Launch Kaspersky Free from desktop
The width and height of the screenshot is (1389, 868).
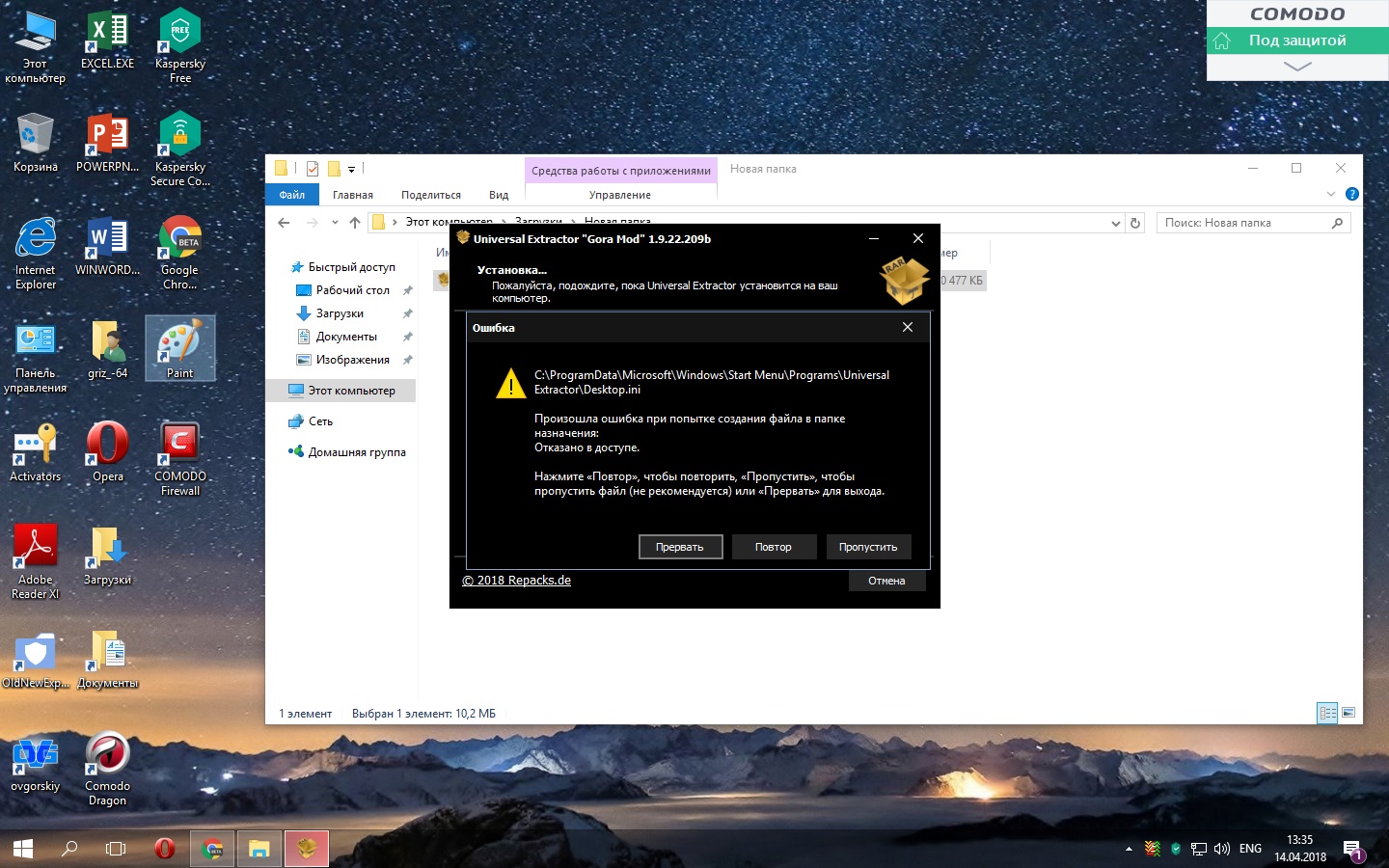pyautogui.click(x=179, y=45)
